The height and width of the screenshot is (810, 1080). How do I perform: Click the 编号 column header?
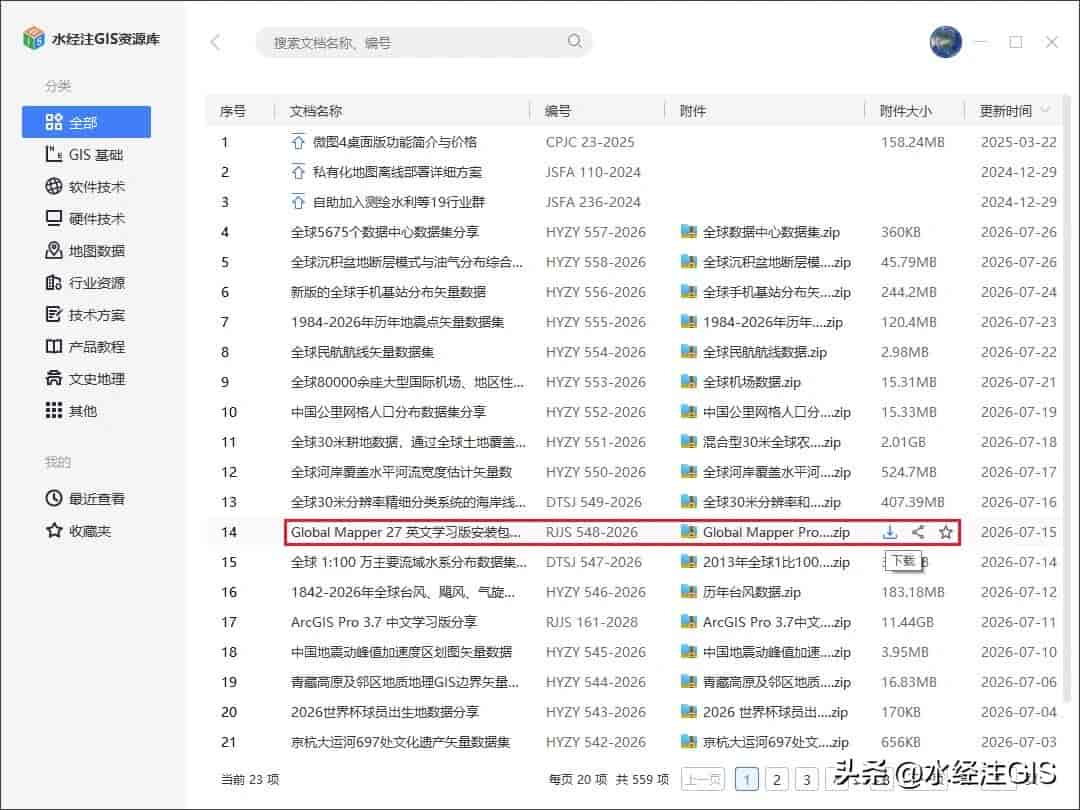pos(557,111)
